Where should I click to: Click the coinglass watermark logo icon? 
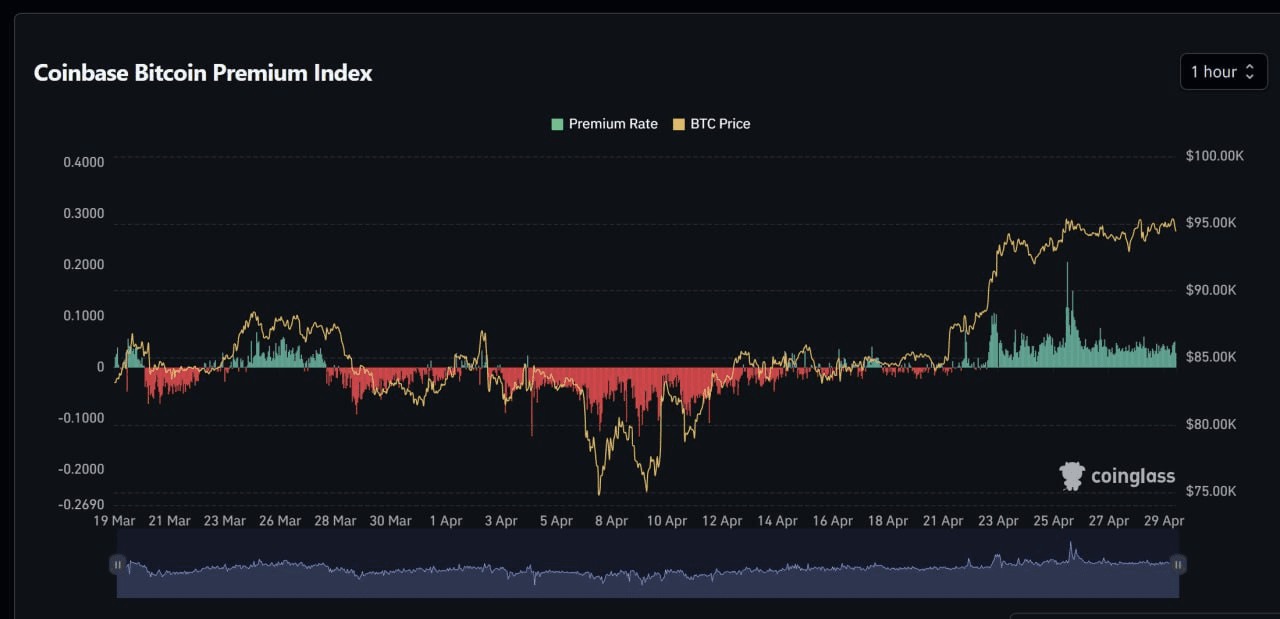[x=1072, y=476]
